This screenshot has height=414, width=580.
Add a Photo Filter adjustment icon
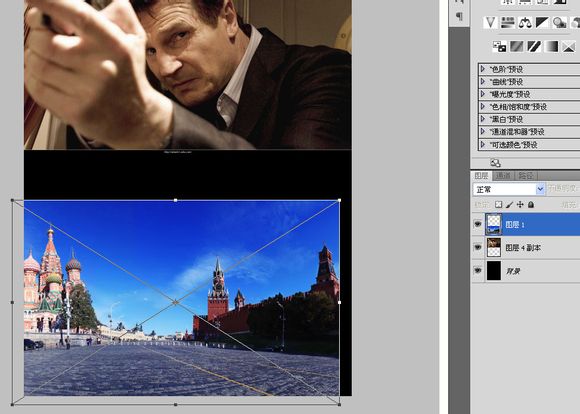click(559, 23)
